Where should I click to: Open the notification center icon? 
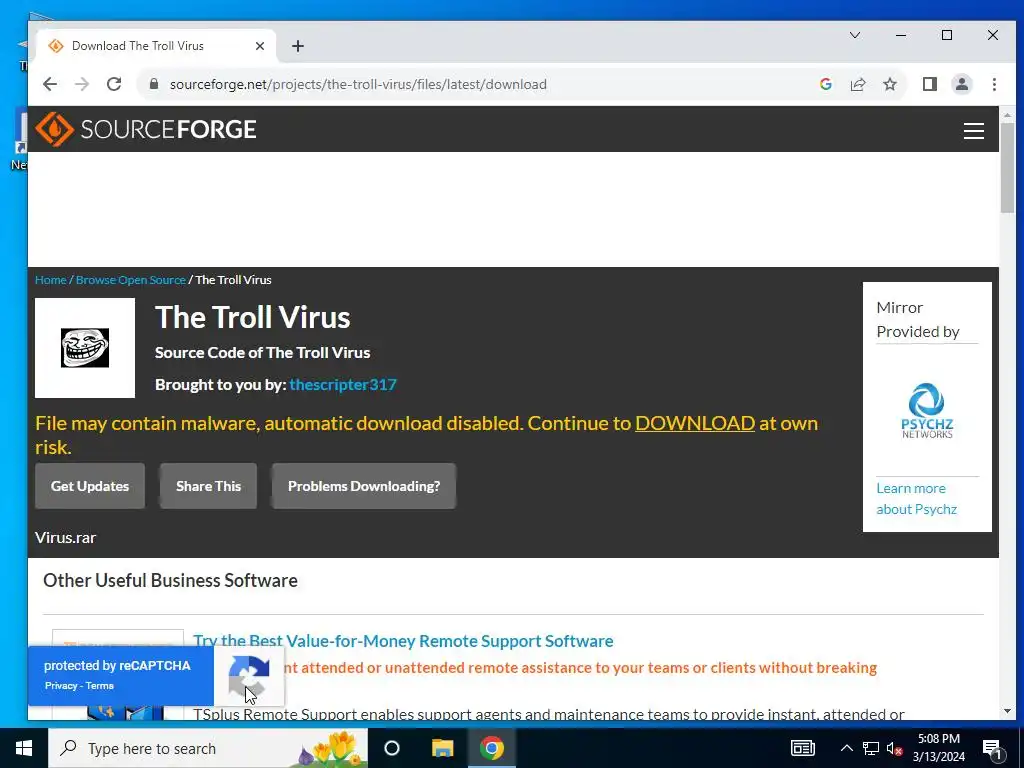click(x=992, y=748)
